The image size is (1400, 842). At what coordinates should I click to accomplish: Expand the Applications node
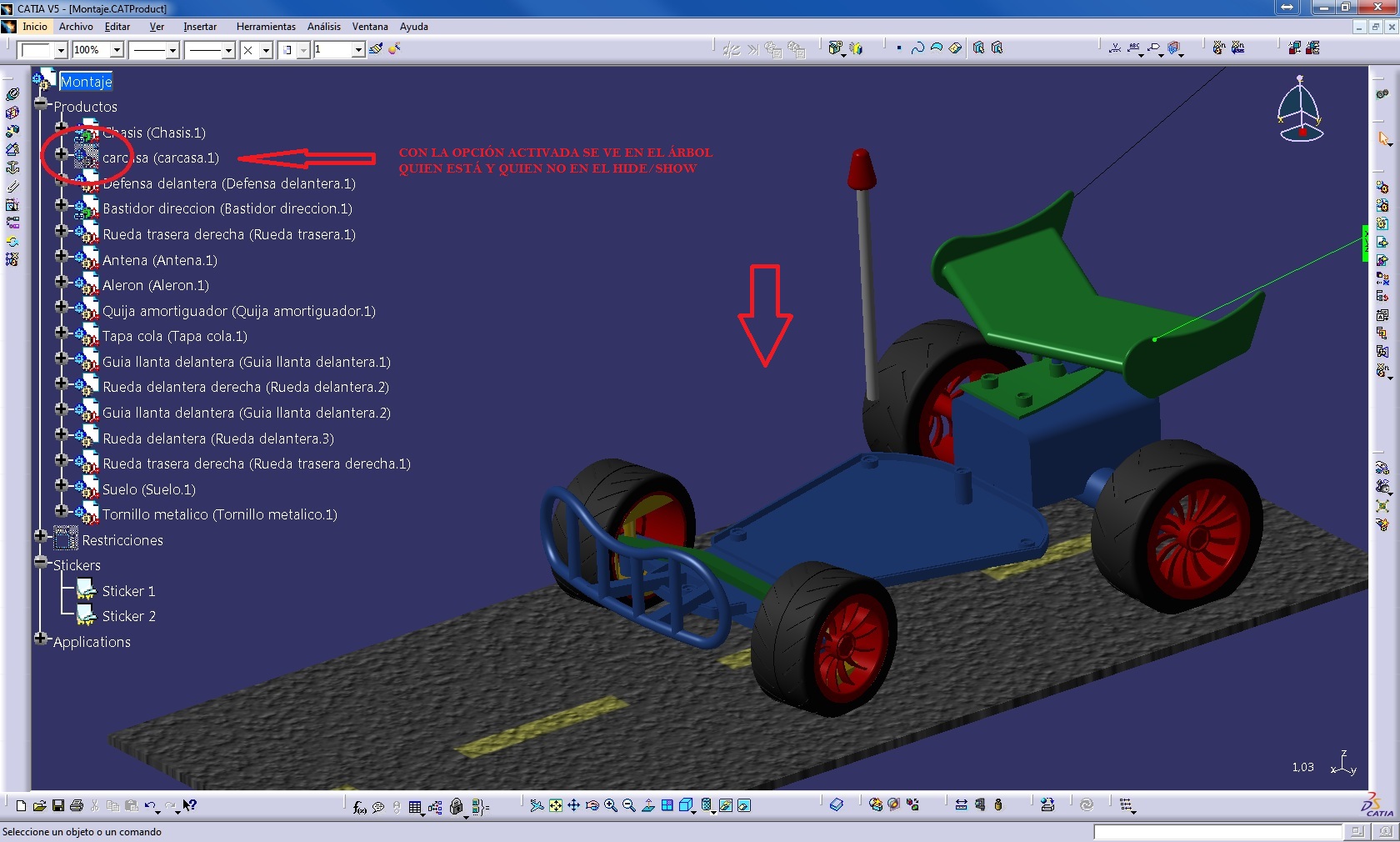point(40,639)
